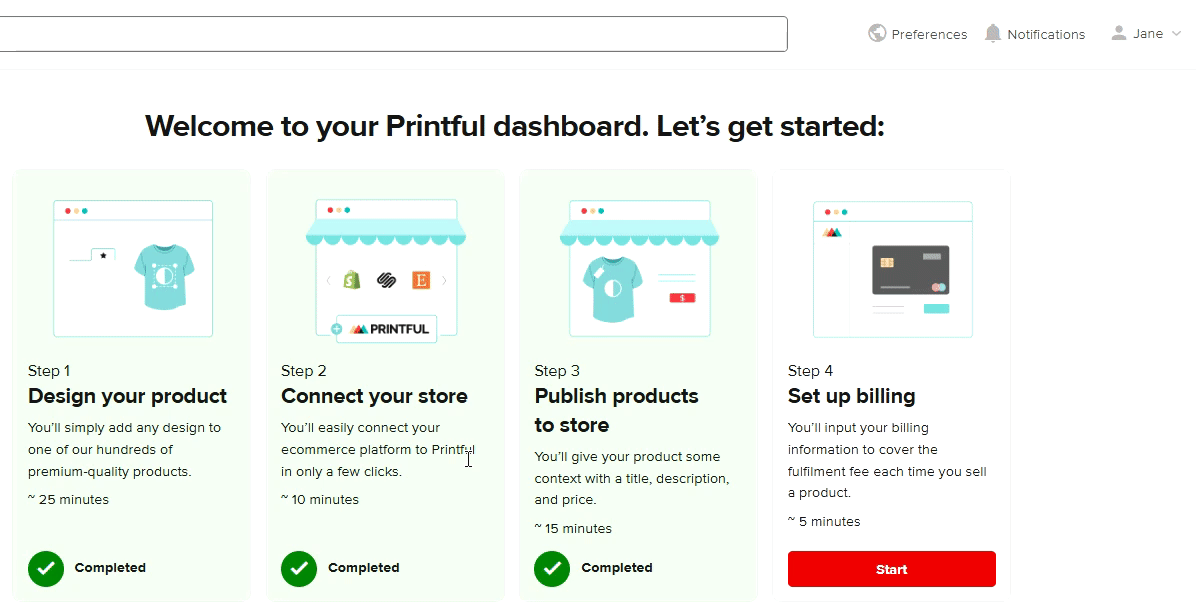Click the red Start button
Image resolution: width=1196 pixels, height=612 pixels.
pos(892,569)
